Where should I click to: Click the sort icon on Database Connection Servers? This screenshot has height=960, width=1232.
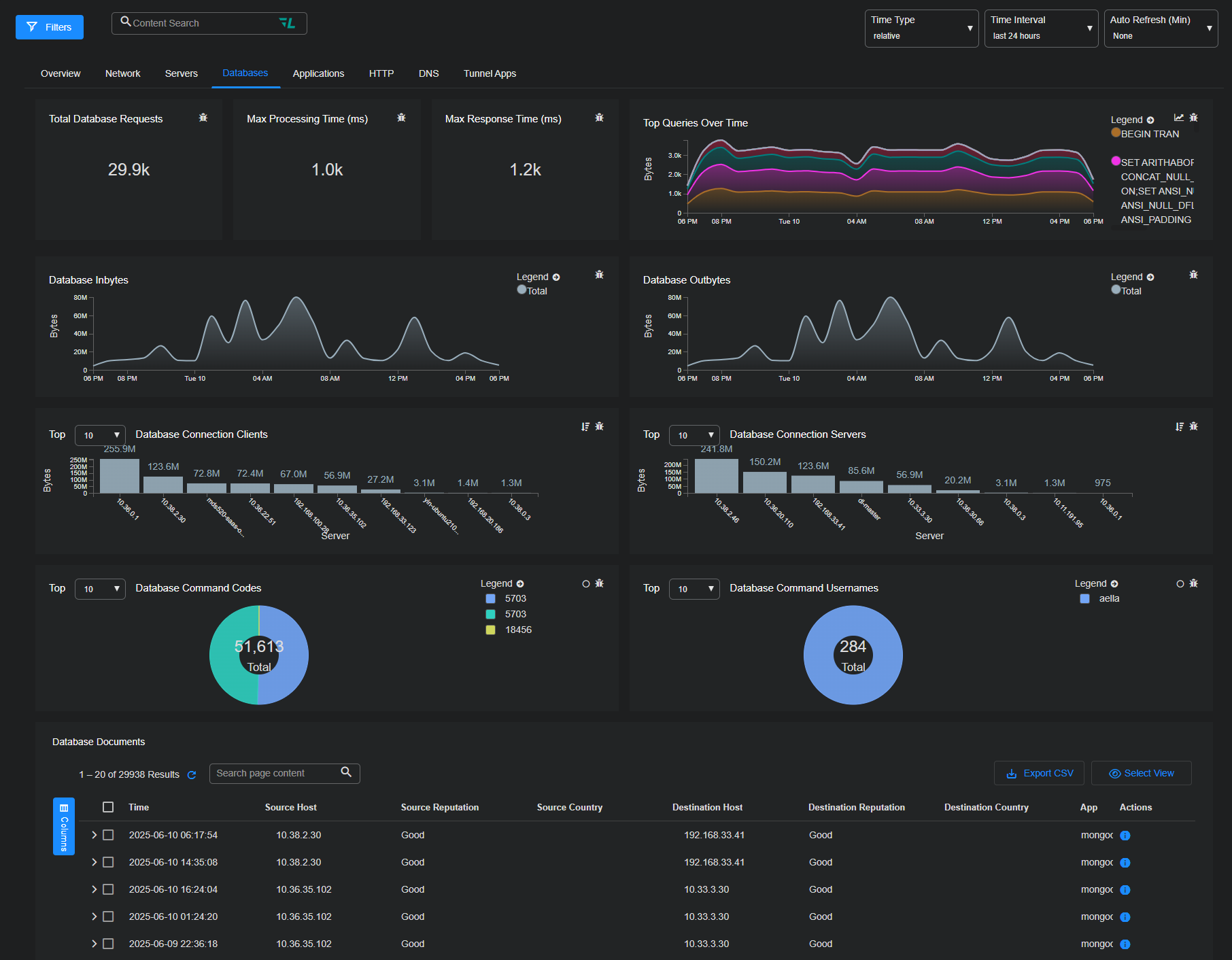coord(1179,426)
